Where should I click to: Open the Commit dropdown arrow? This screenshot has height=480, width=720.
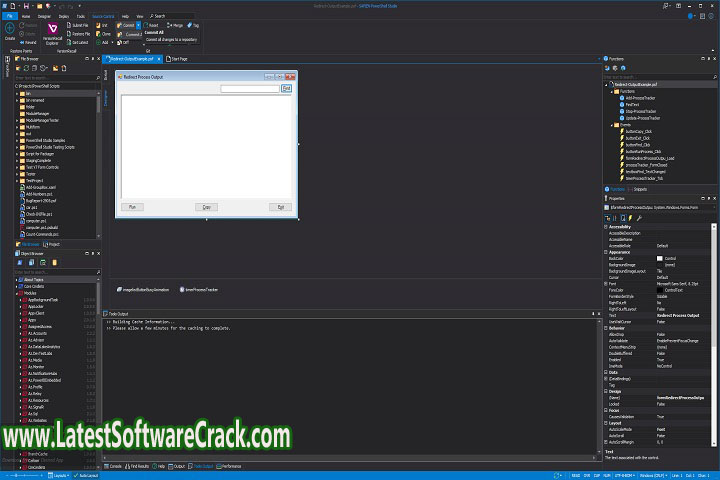pos(138,25)
